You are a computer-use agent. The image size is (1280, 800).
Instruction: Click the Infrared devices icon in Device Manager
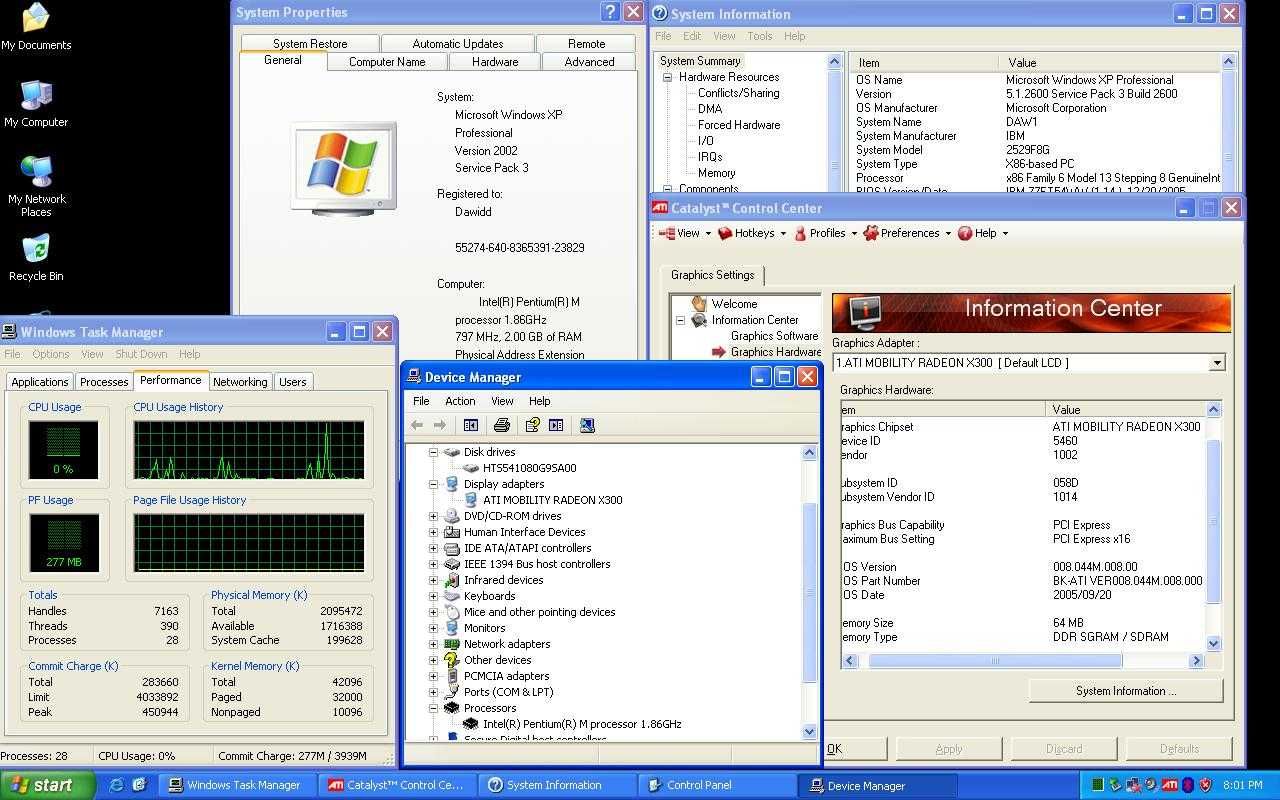point(452,580)
